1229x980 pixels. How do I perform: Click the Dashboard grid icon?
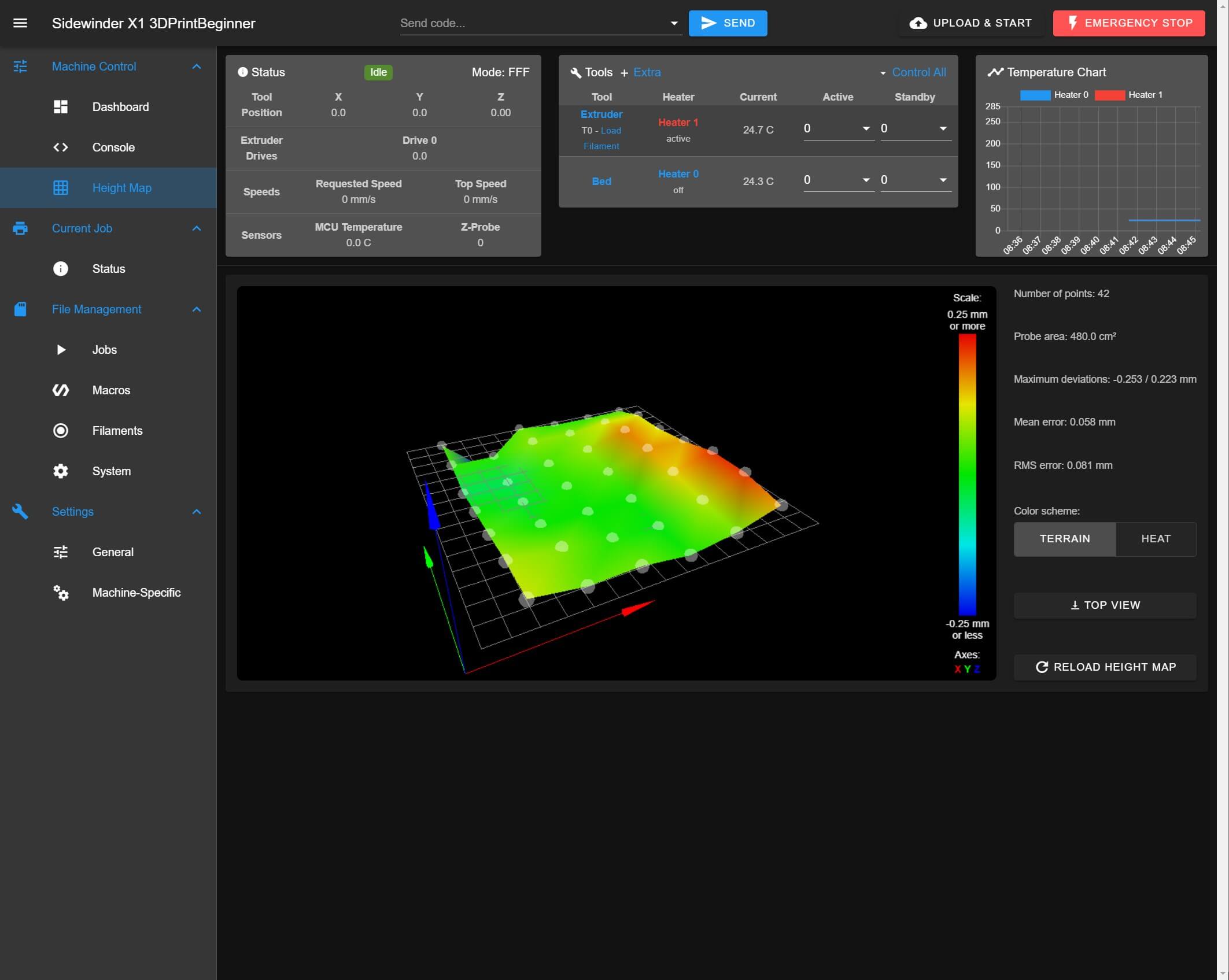point(61,107)
